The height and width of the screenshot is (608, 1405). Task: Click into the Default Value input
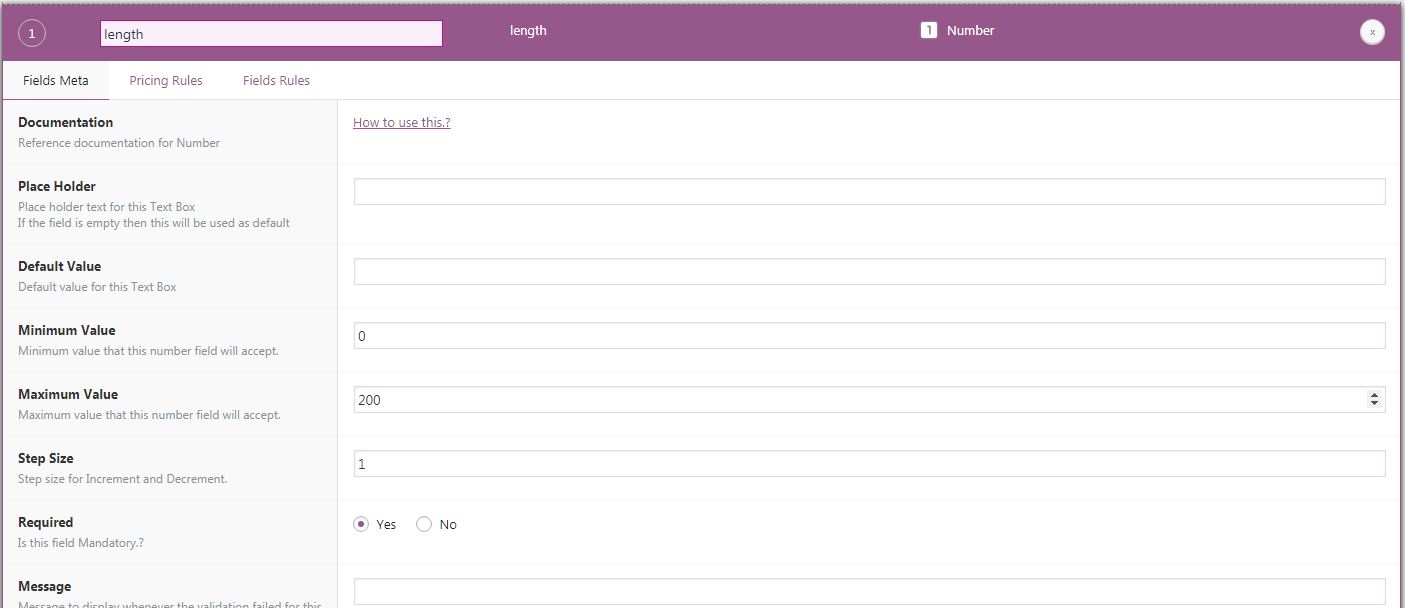coord(869,271)
